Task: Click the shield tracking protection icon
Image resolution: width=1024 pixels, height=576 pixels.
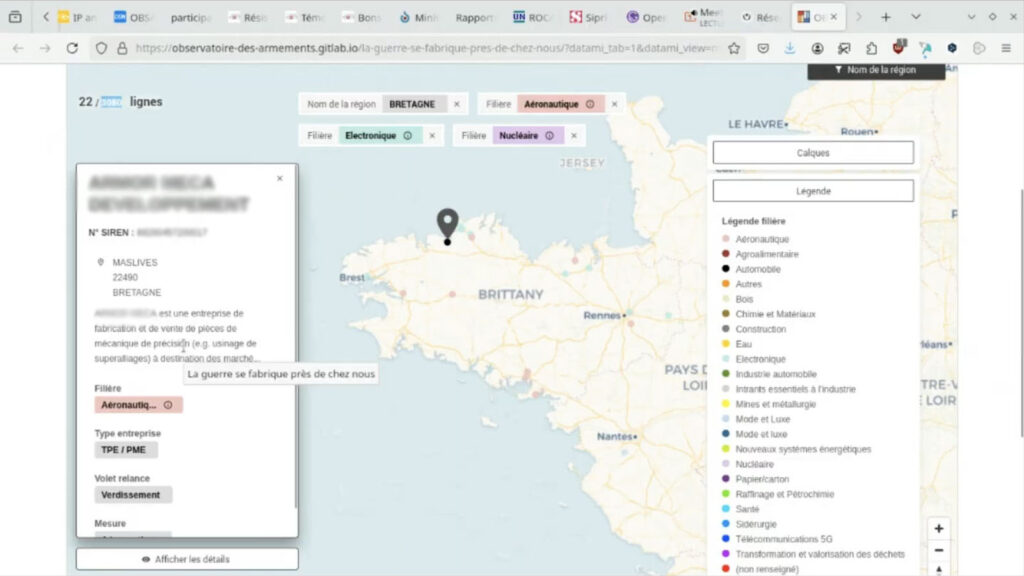Action: (x=101, y=48)
